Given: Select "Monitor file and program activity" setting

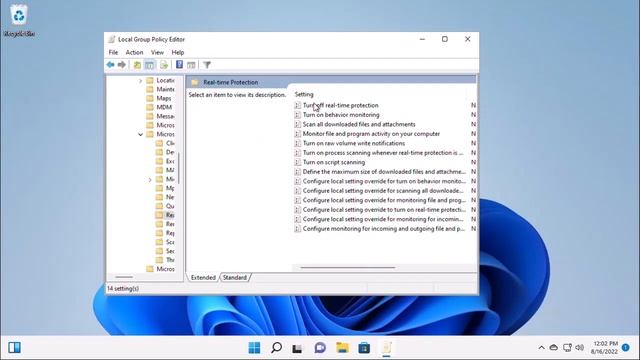Looking at the screenshot, I should coord(371,134).
